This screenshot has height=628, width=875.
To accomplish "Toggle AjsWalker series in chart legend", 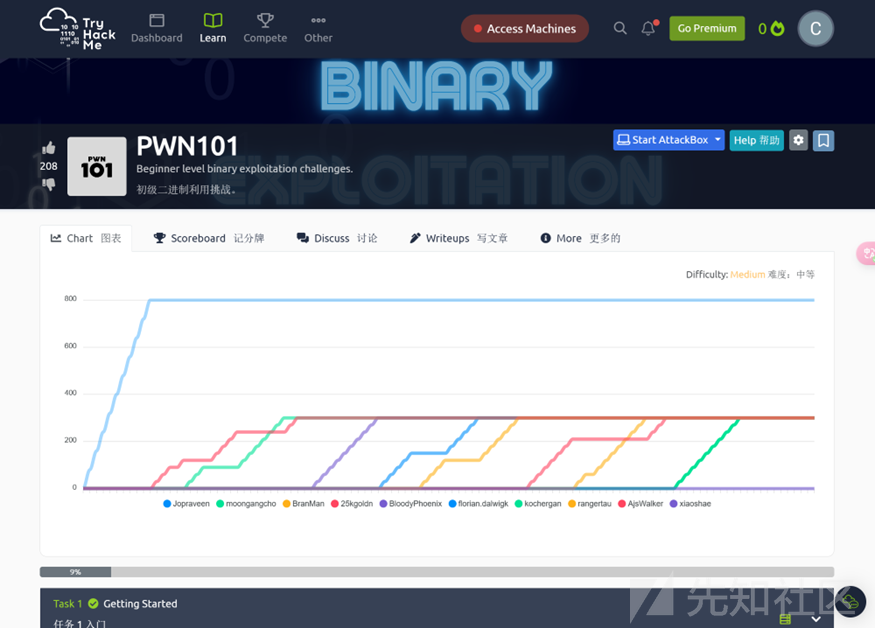I will click(x=641, y=504).
